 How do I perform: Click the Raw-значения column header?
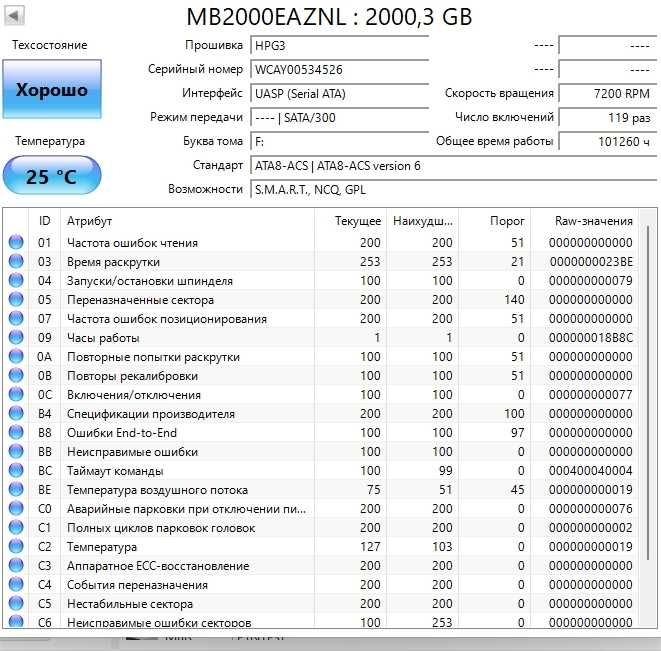(584, 221)
